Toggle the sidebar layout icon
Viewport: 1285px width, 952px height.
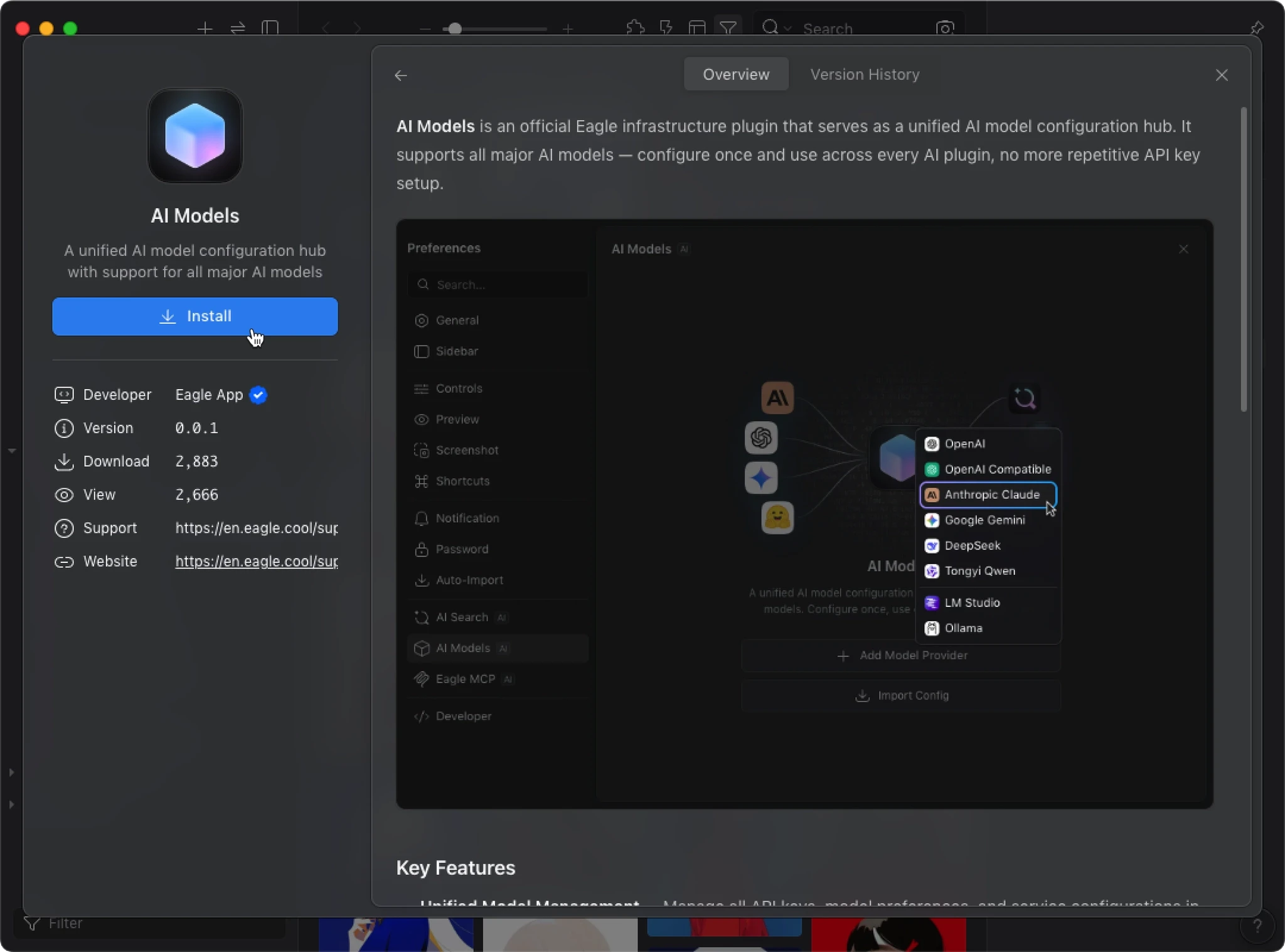click(270, 28)
